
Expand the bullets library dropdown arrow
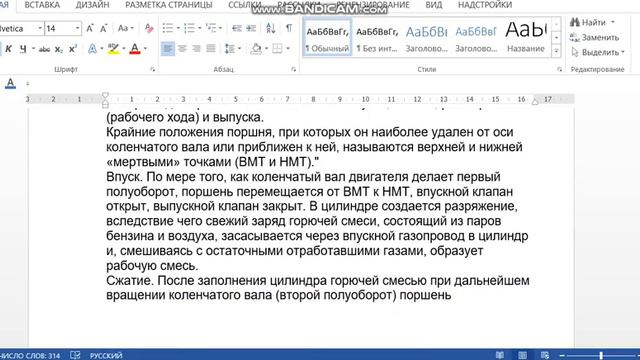point(178,28)
